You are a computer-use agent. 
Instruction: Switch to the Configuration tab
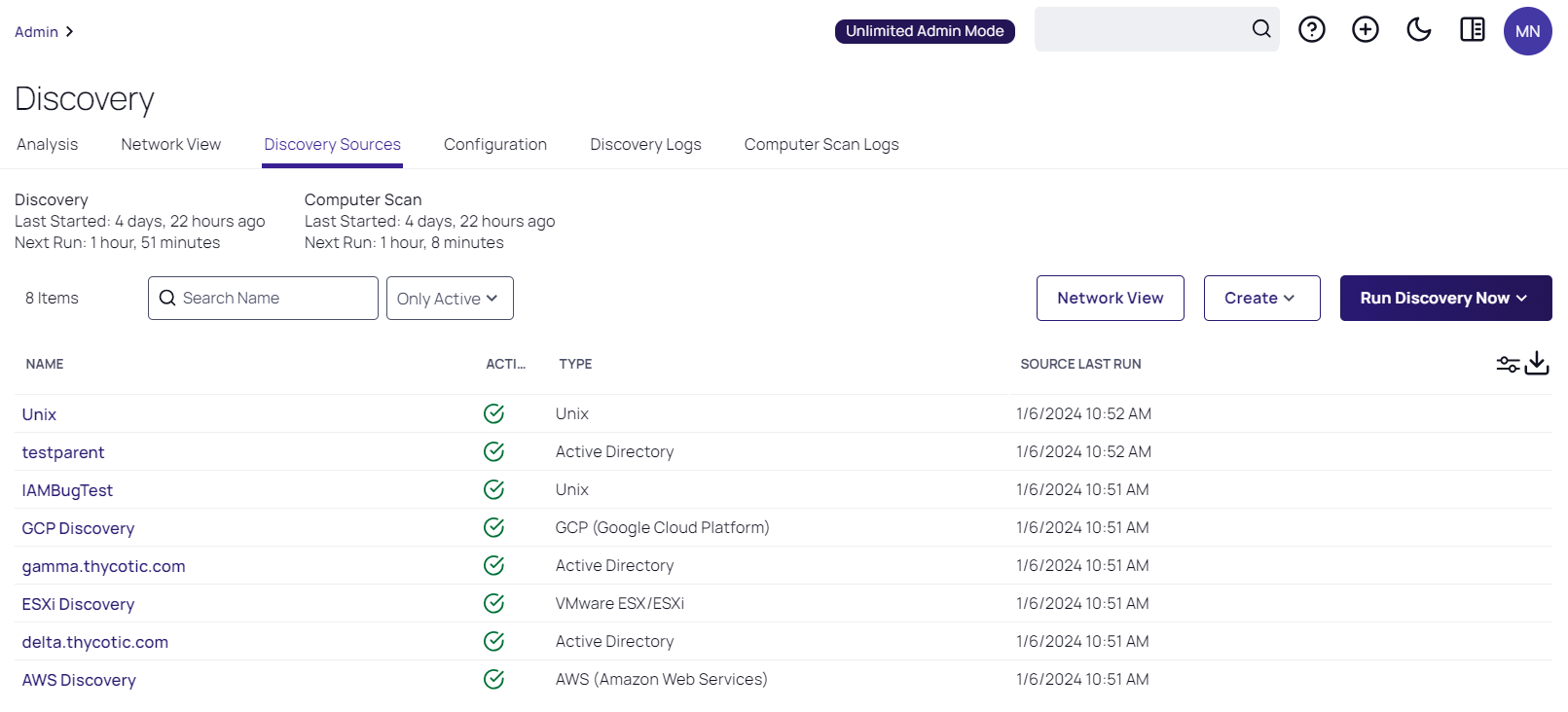495,144
